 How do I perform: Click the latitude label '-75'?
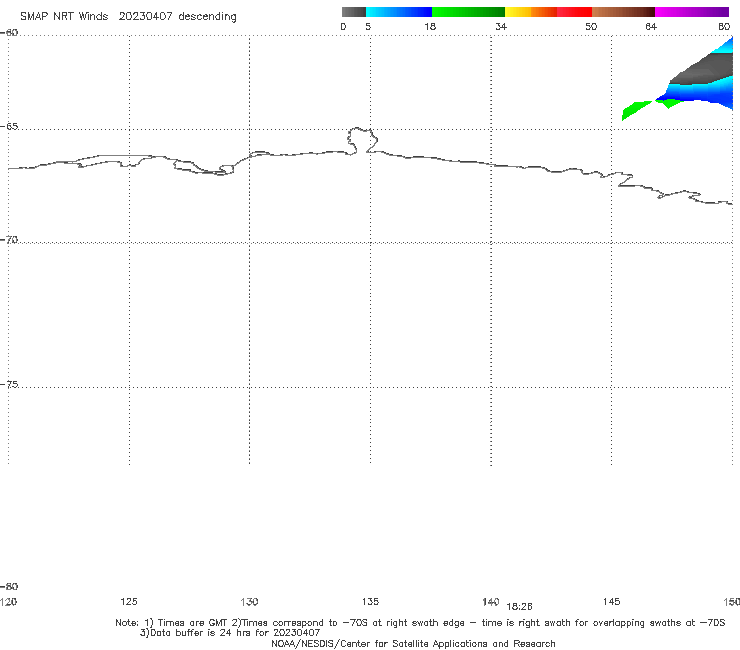[9, 385]
